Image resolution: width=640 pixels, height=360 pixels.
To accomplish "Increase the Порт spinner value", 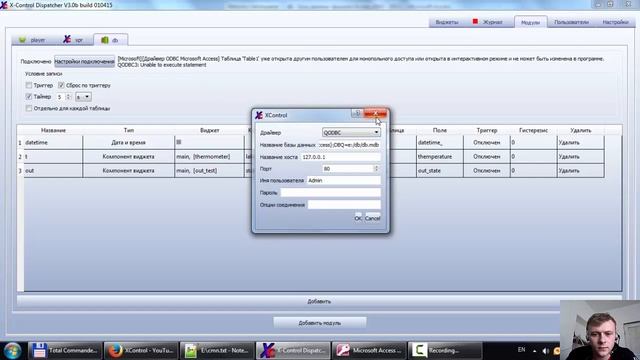I will pos(376,167).
